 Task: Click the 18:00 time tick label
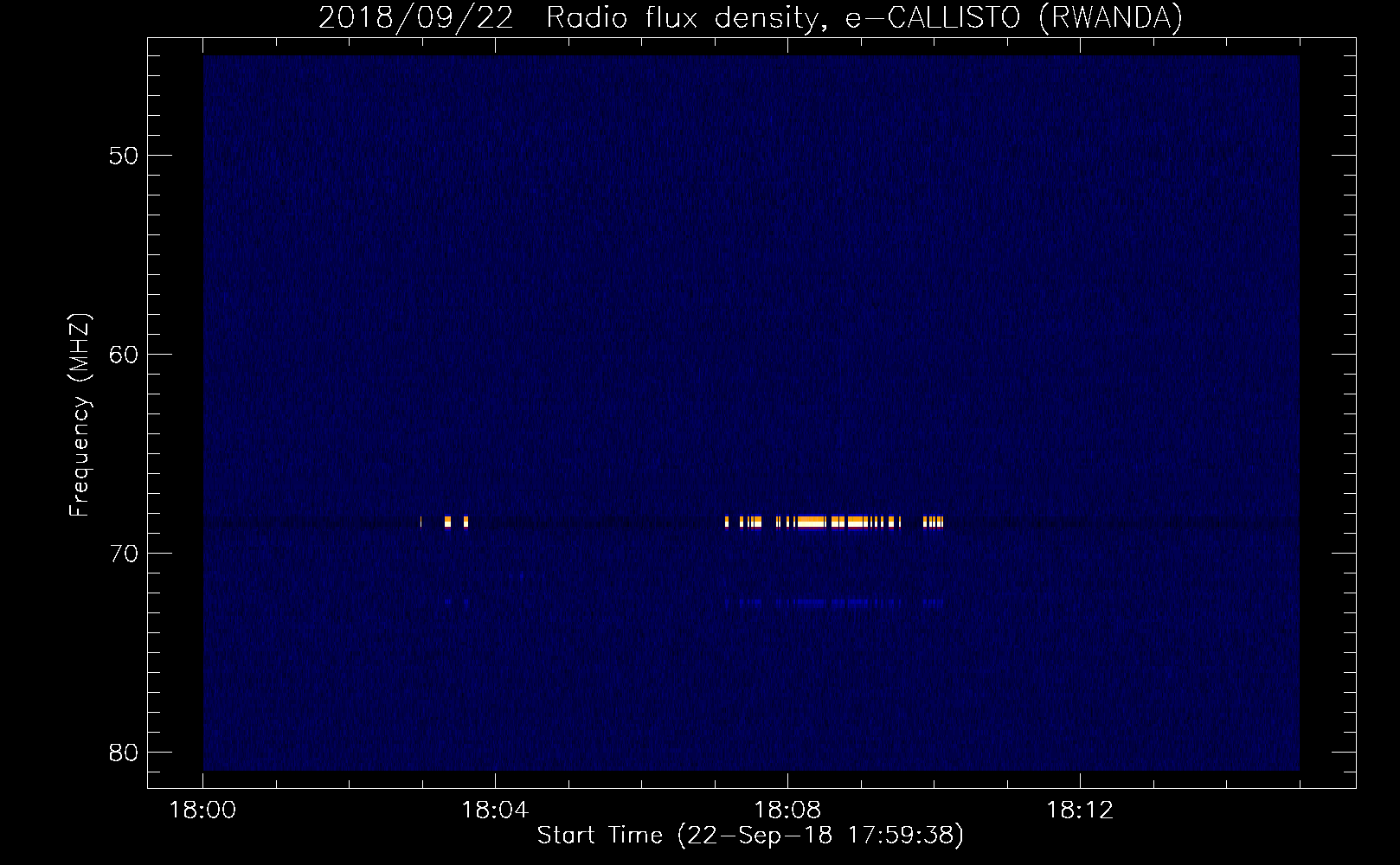(x=202, y=811)
